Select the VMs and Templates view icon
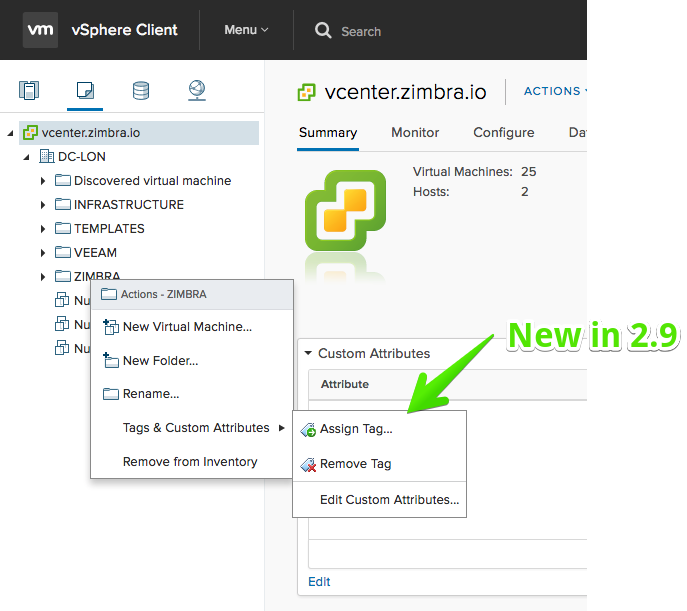The height and width of the screenshot is (611, 687). tap(85, 90)
